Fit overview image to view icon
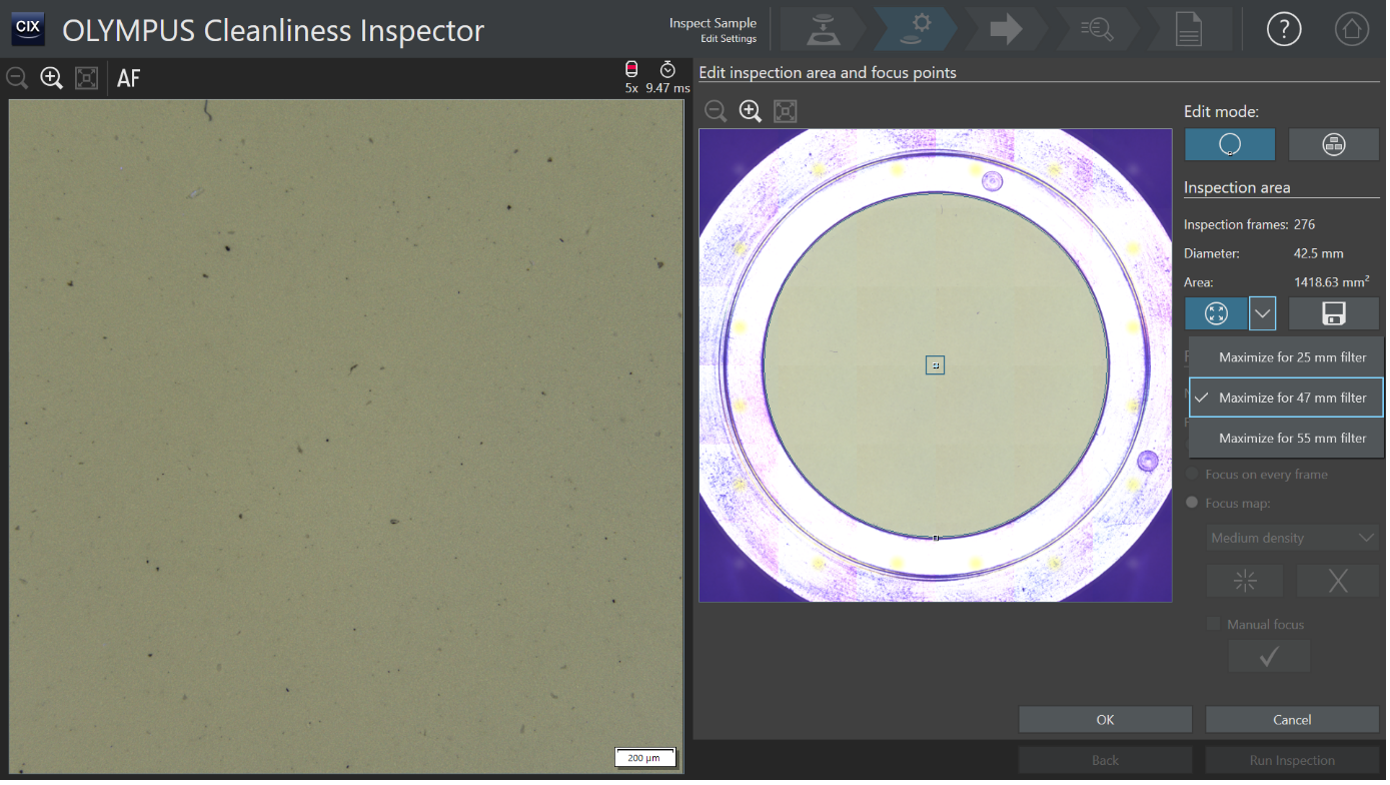The width and height of the screenshot is (1390, 785). click(785, 111)
